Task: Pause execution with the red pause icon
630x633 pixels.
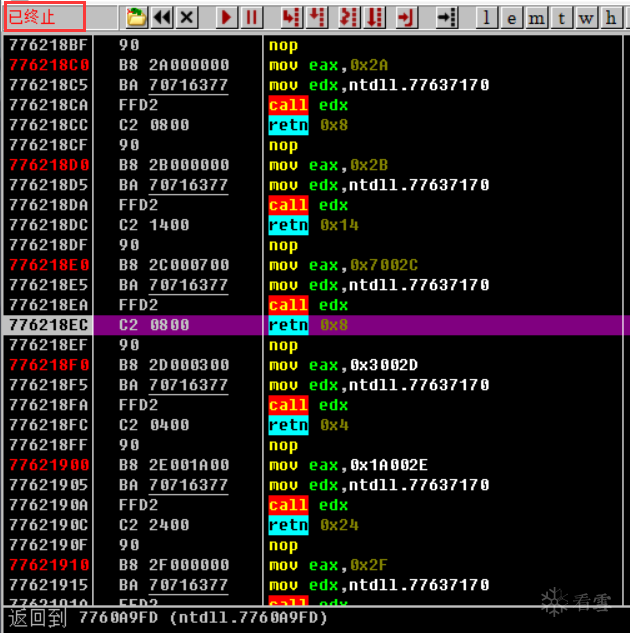Action: pyautogui.click(x=251, y=18)
